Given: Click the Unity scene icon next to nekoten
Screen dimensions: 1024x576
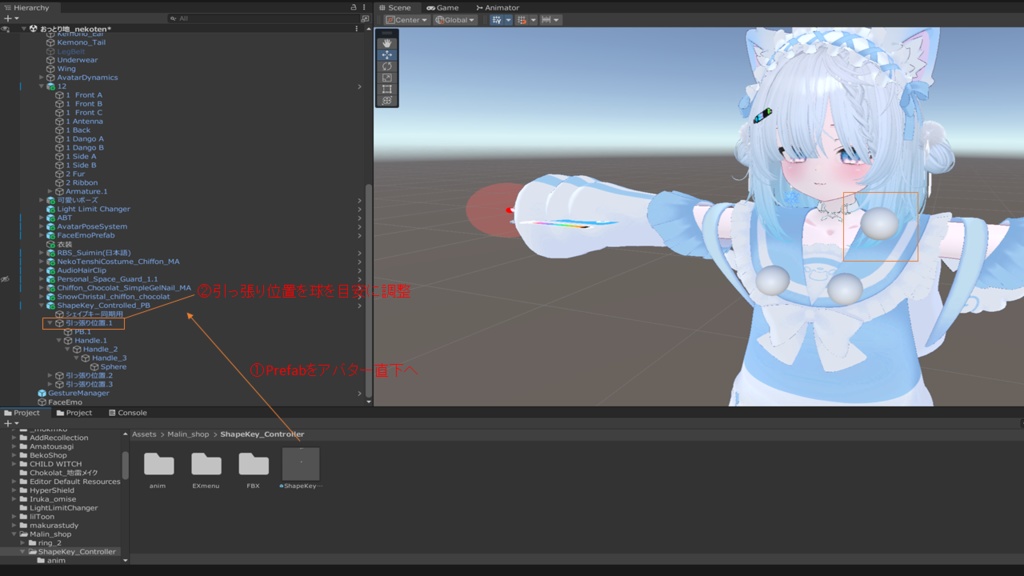Looking at the screenshot, I should point(33,29).
